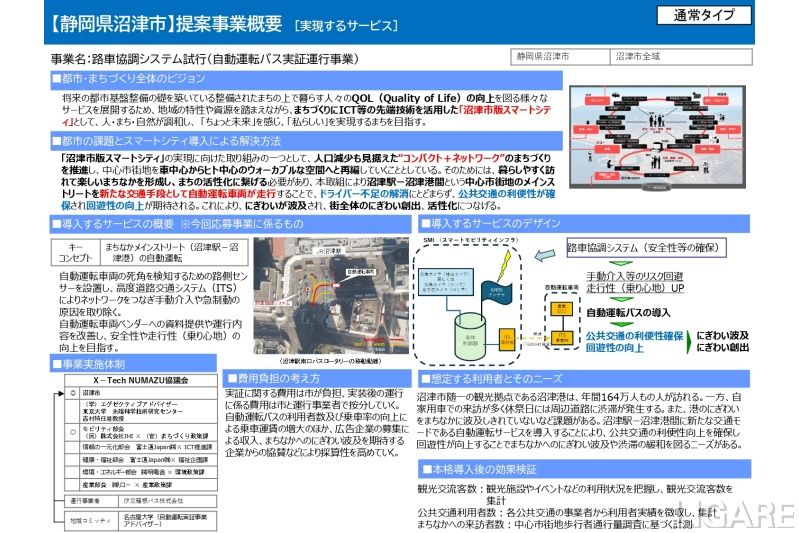Click the arrow icon pointing to 沼津市 row

(60, 393)
